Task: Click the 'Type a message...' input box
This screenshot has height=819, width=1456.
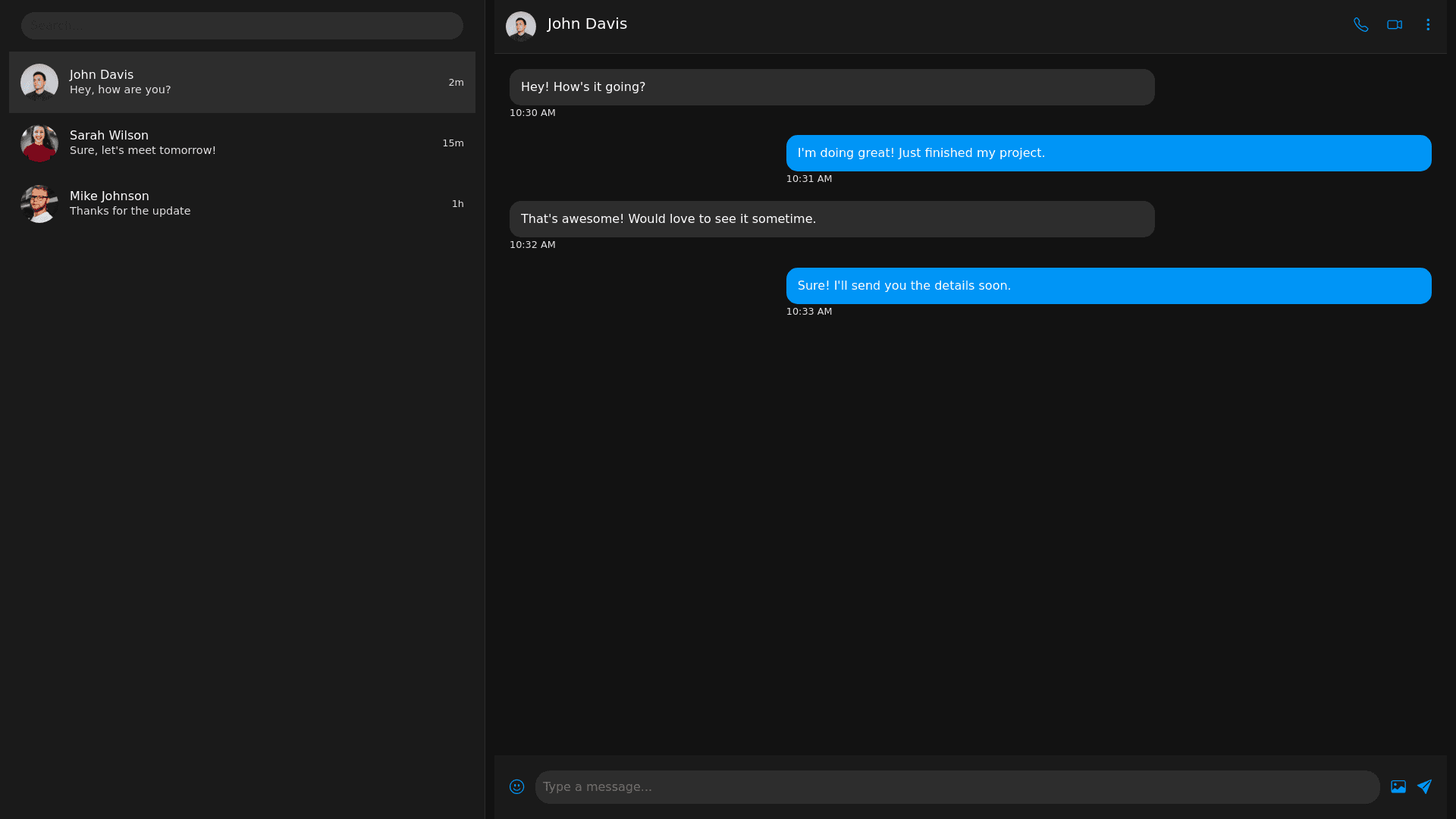Action: coord(957,787)
